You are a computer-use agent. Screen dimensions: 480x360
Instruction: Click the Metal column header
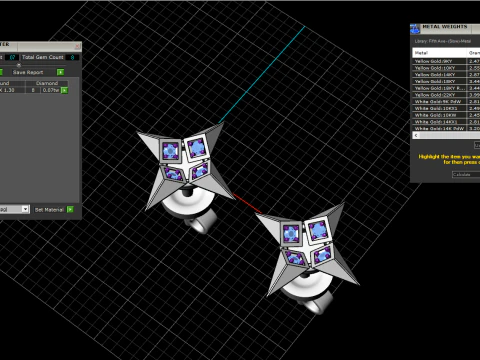click(x=439, y=53)
